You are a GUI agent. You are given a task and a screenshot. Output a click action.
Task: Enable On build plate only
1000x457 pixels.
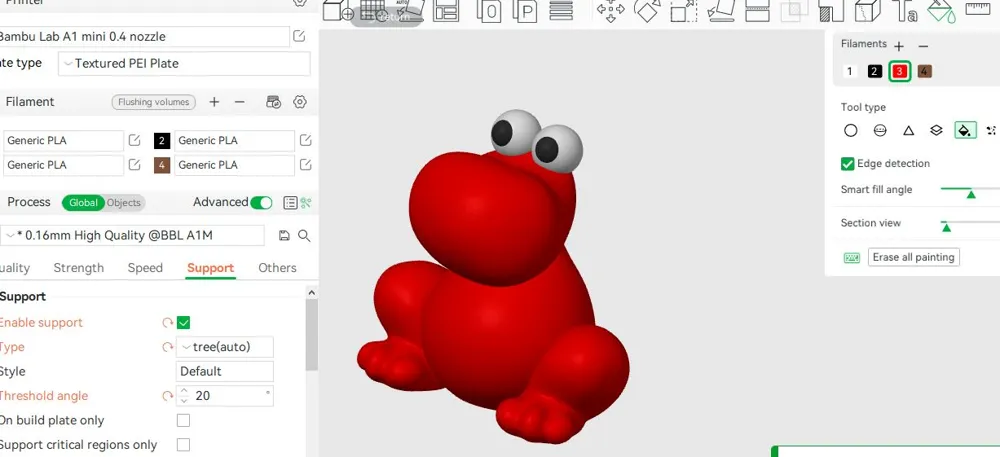point(184,421)
